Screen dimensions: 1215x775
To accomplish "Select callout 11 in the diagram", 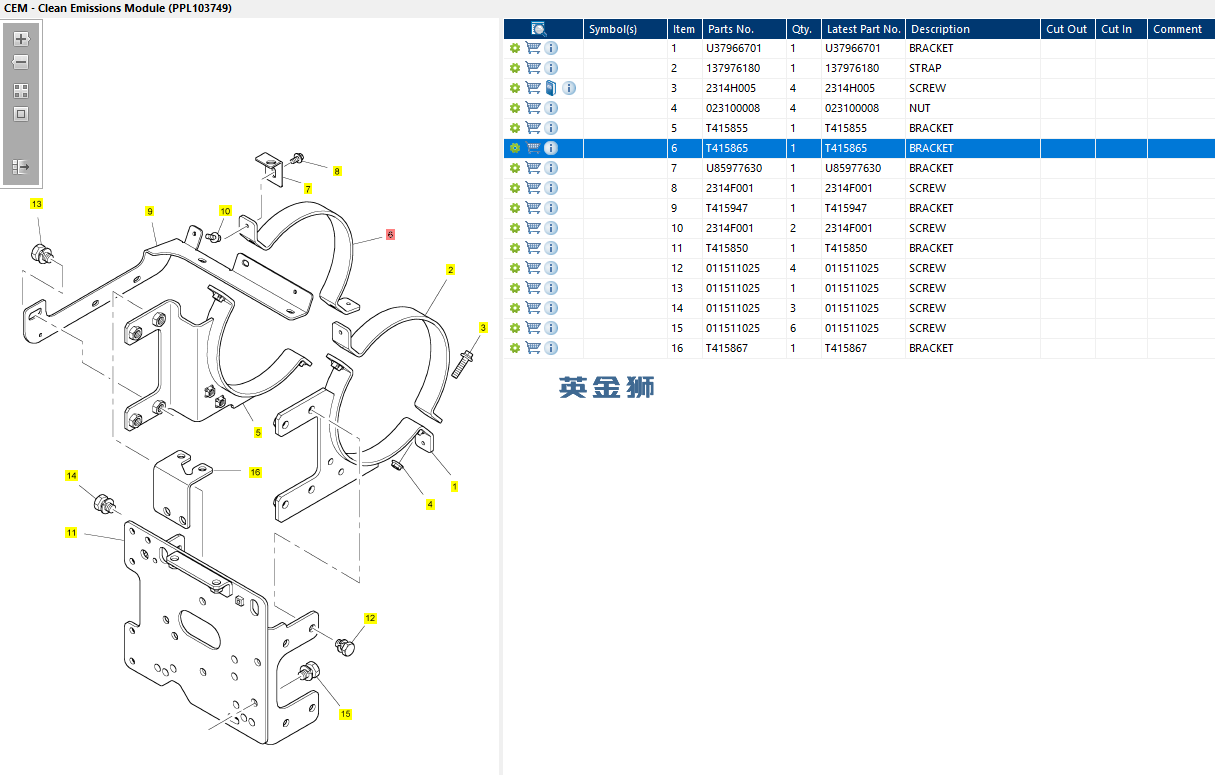I will (71, 533).
